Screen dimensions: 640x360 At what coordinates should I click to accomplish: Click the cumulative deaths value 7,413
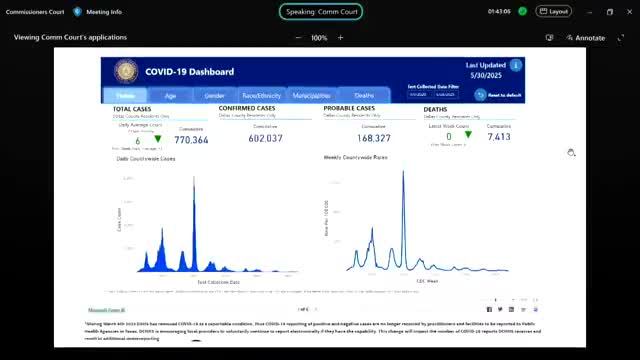coord(499,137)
